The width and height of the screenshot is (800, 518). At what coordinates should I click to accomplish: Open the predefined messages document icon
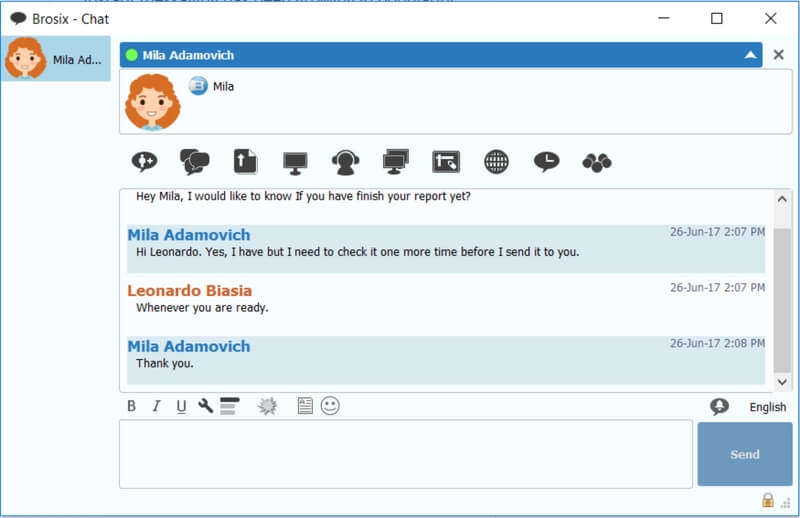pyautogui.click(x=305, y=406)
